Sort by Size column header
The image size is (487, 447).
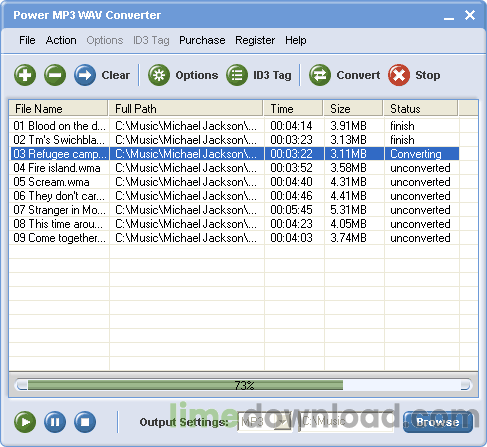(353, 109)
